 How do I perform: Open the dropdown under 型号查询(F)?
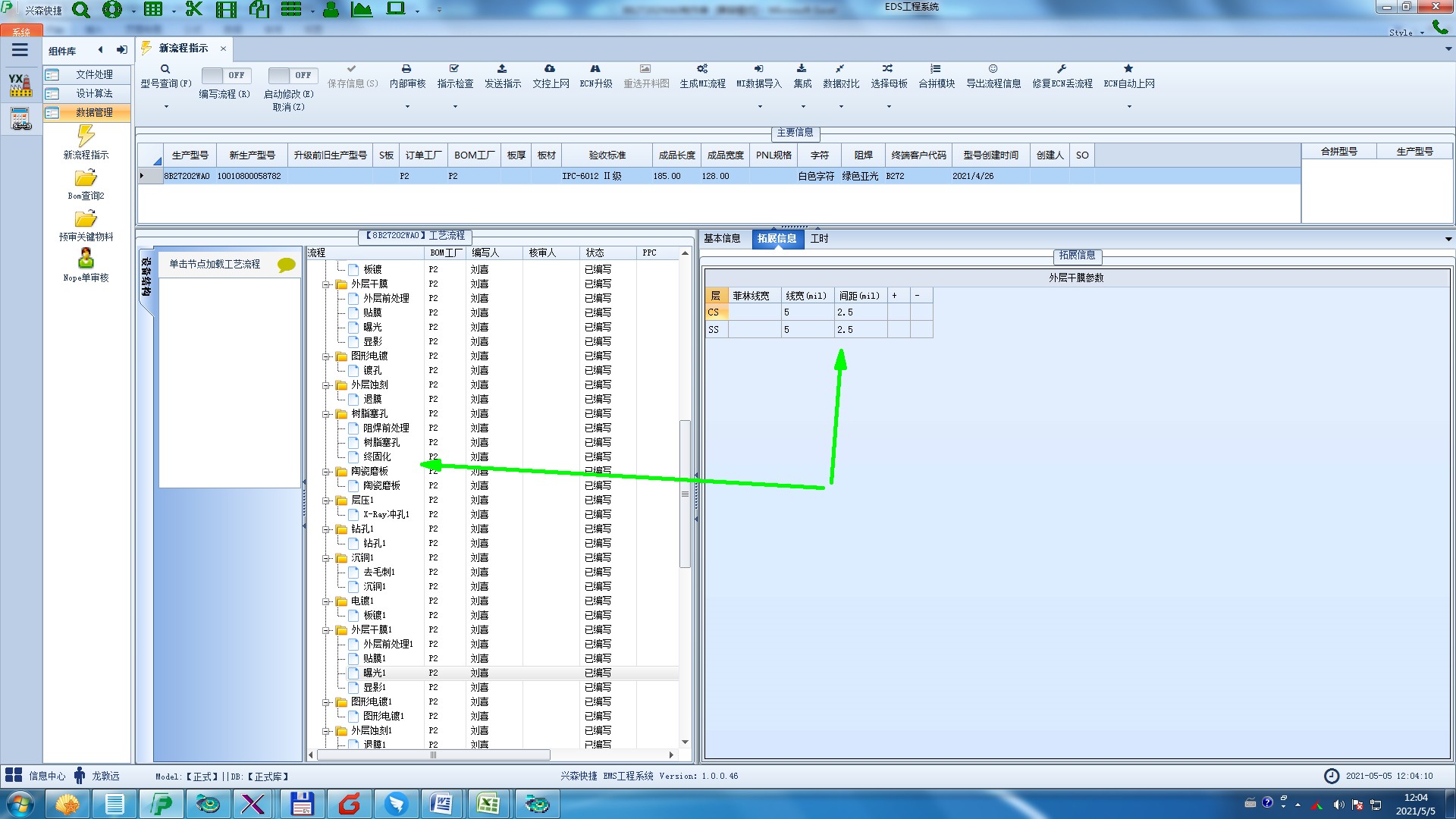(166, 107)
